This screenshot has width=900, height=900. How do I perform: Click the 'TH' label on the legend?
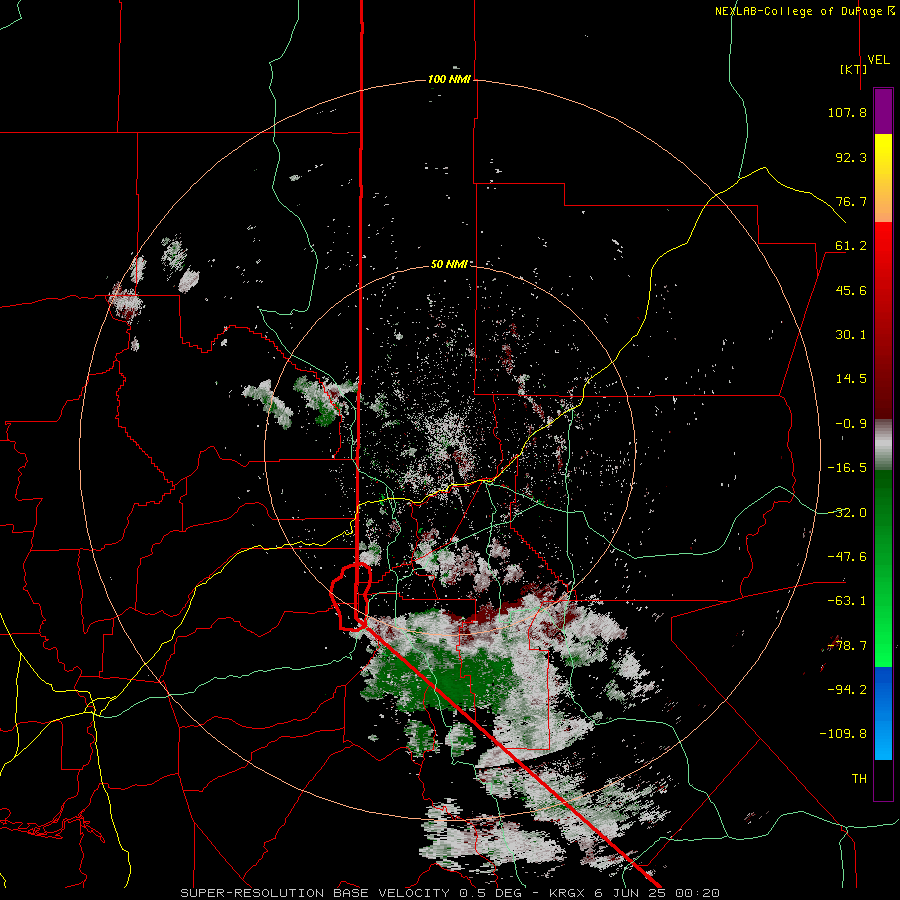tap(859, 778)
